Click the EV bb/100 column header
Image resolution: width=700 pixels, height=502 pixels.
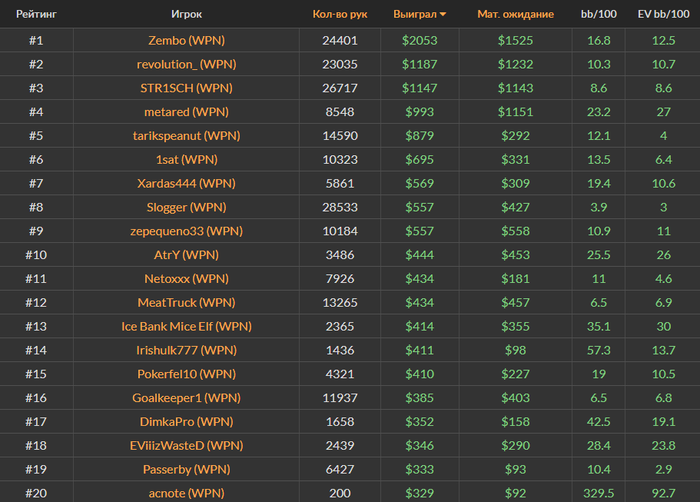click(x=663, y=14)
